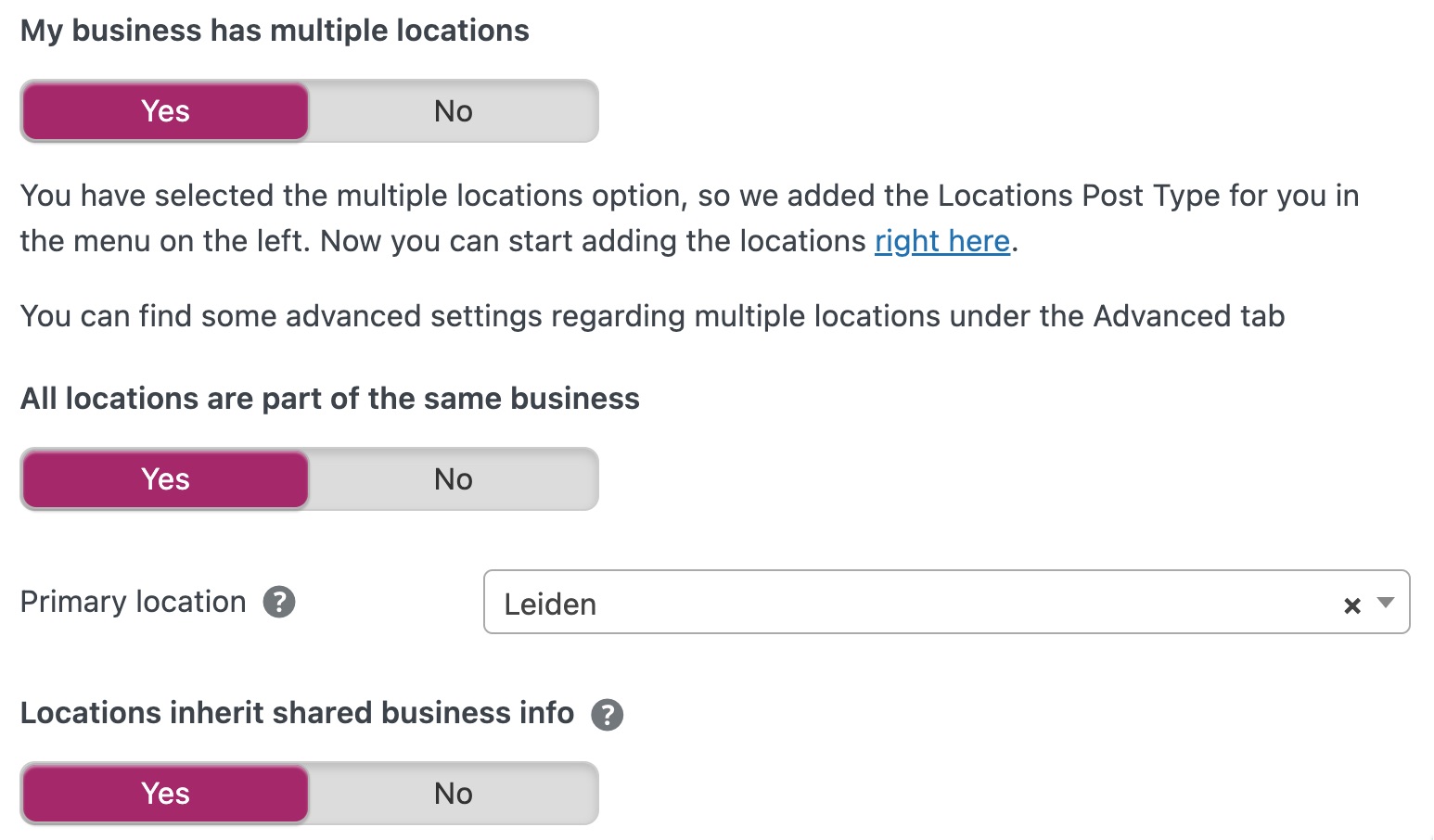Viewport: 1434px width, 840px height.
Task: Click 'All locations are part of' heading
Action: [329, 399]
